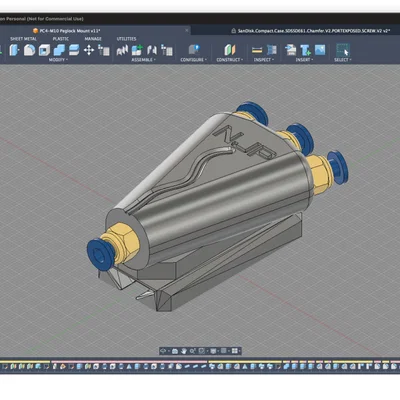
Task: Select the Interference tool in Inspect
Action: pyautogui.click(x=272, y=50)
